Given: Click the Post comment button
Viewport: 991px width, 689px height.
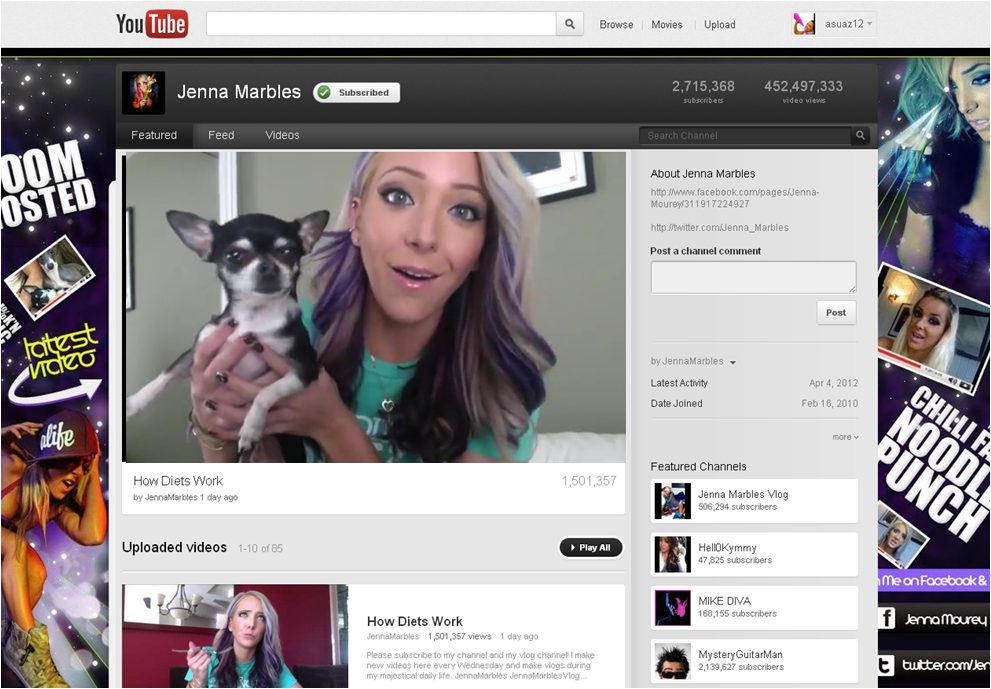Looking at the screenshot, I should pos(836,313).
